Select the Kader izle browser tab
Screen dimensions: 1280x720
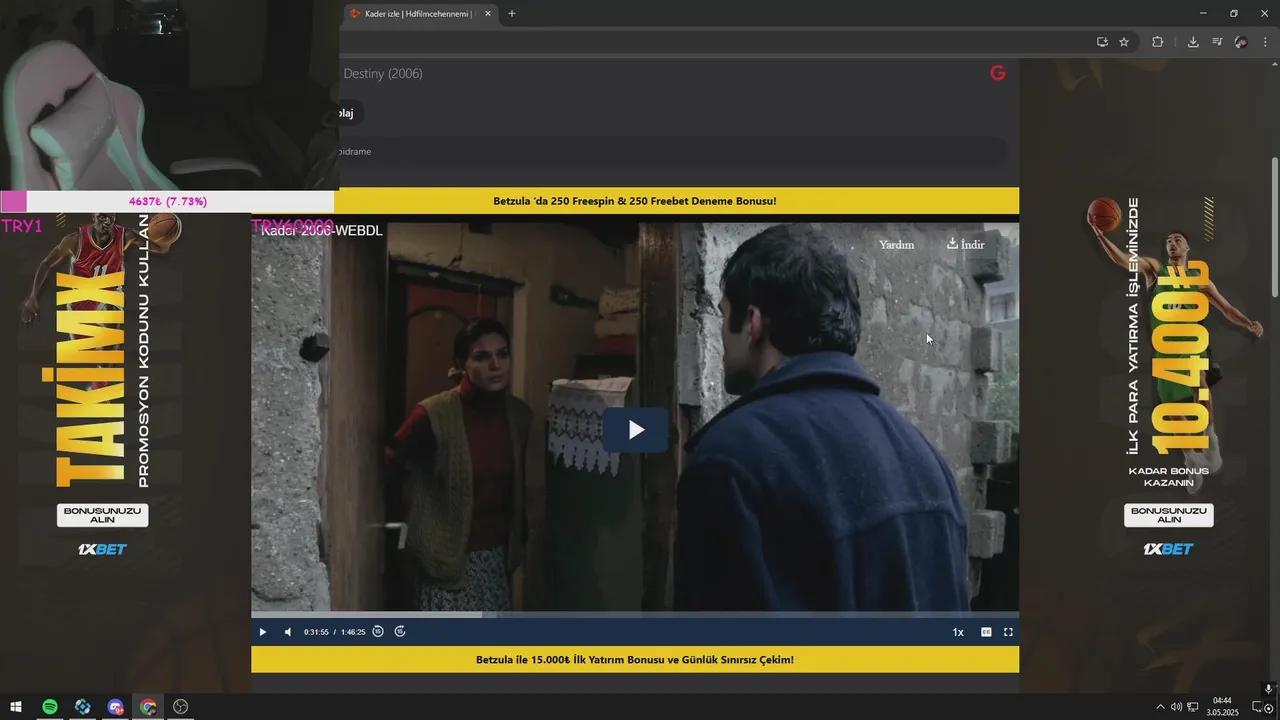(418, 14)
